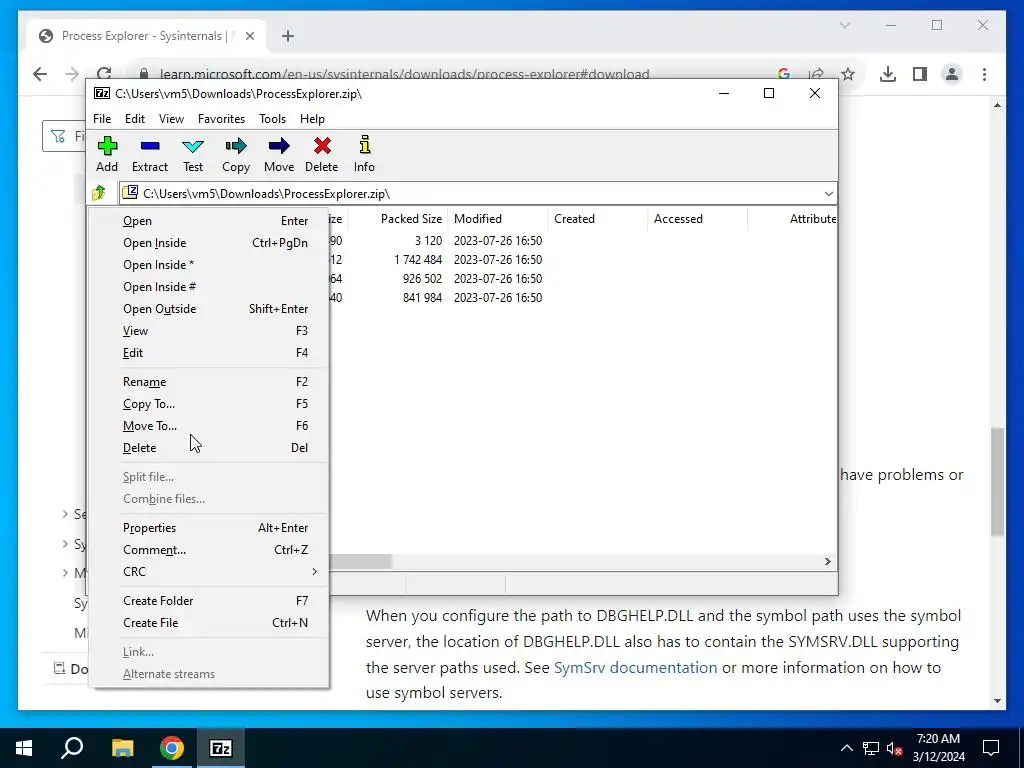The image size is (1024, 768).
Task: Click the muted volume tray icon
Action: coord(895,748)
